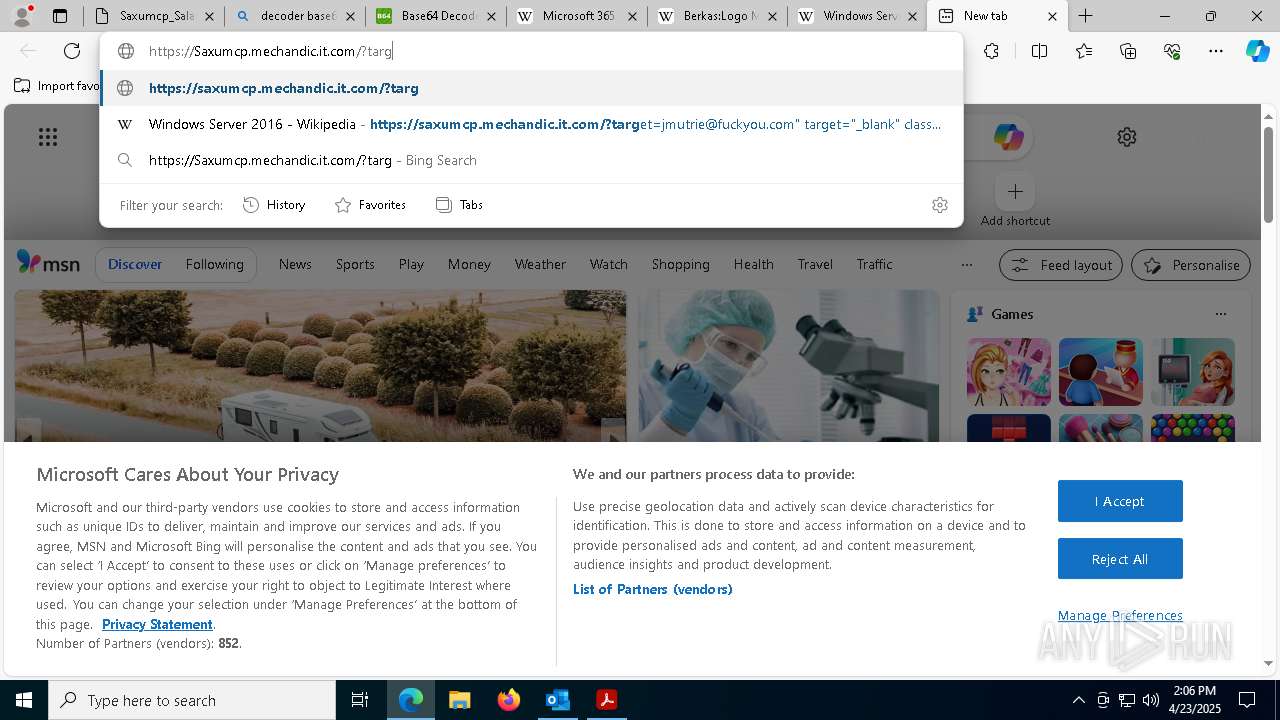Close the New tab tab

[x=1052, y=16]
